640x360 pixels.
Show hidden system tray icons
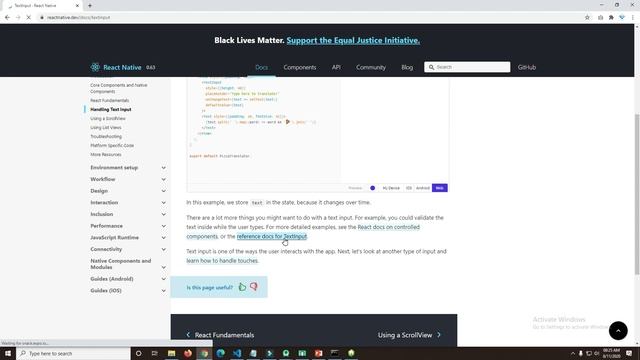(573, 353)
